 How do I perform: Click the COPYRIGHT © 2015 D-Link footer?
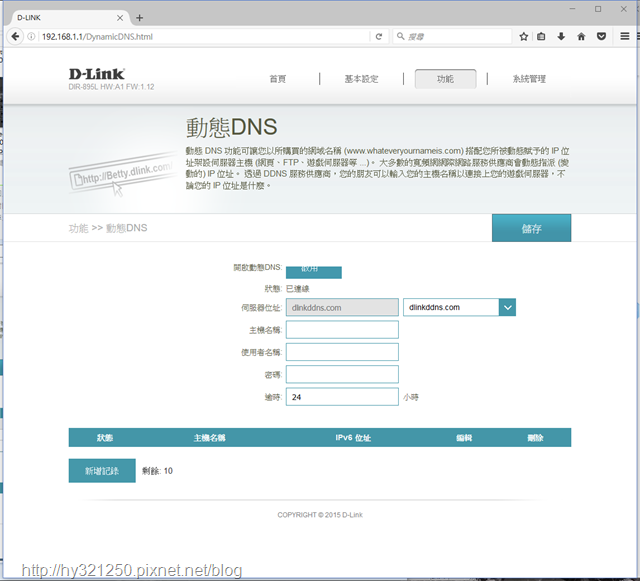[320, 515]
